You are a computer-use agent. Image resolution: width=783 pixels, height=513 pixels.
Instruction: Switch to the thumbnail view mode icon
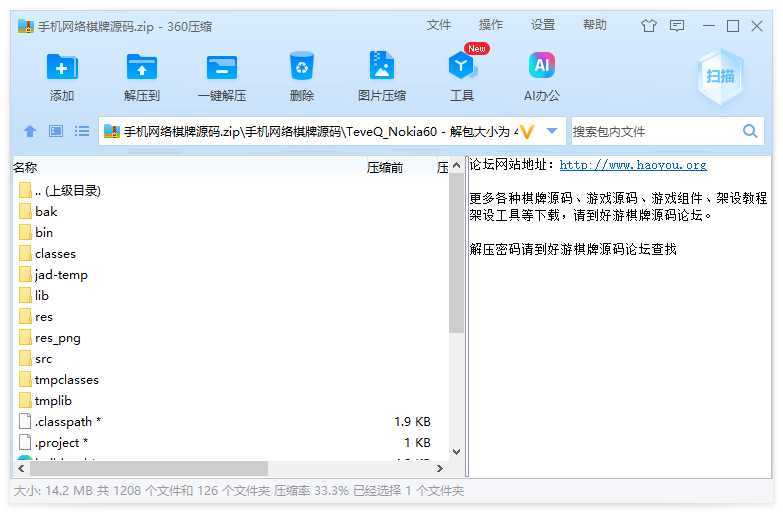pos(56,131)
